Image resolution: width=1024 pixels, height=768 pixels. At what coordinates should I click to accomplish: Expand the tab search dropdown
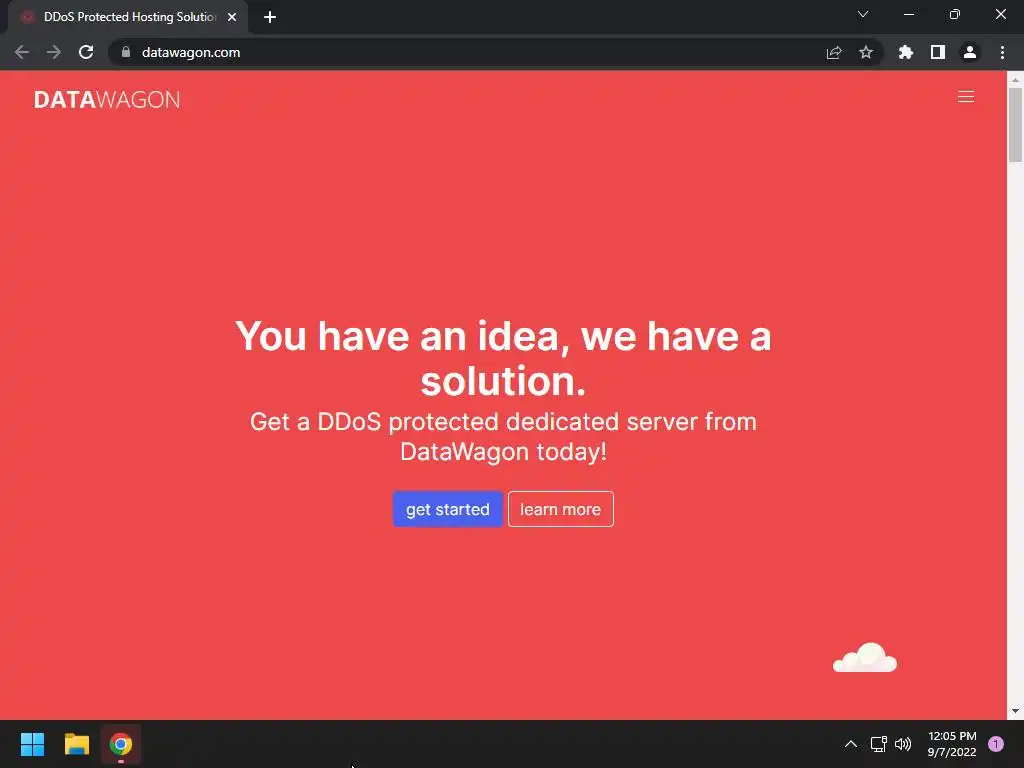pos(863,14)
